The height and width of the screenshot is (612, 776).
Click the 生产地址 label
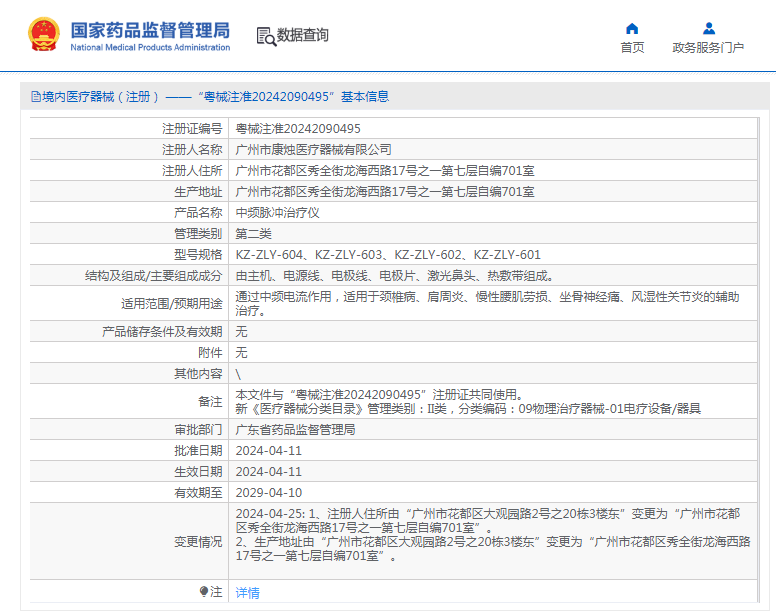coord(198,191)
